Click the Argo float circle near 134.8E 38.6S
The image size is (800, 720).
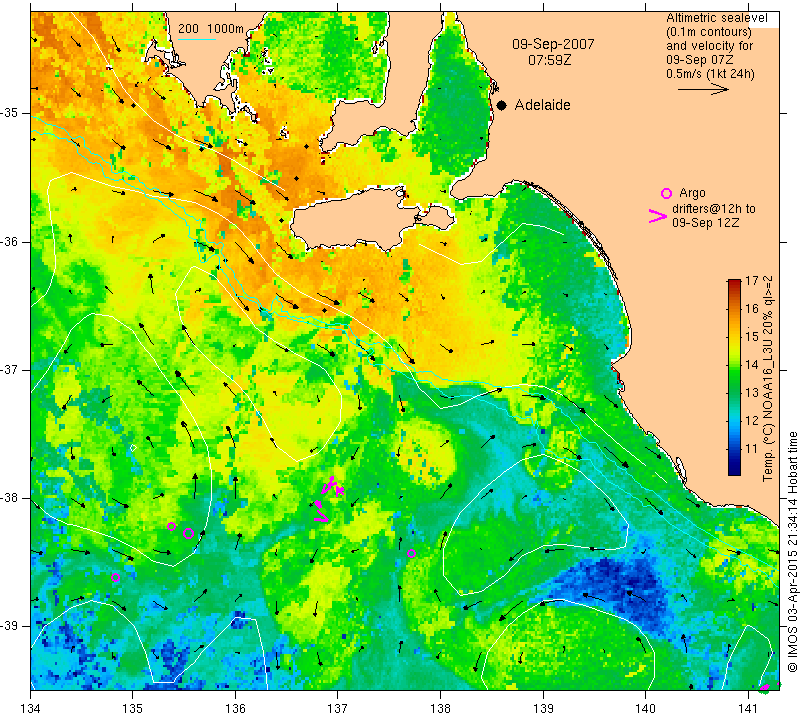(x=115, y=578)
